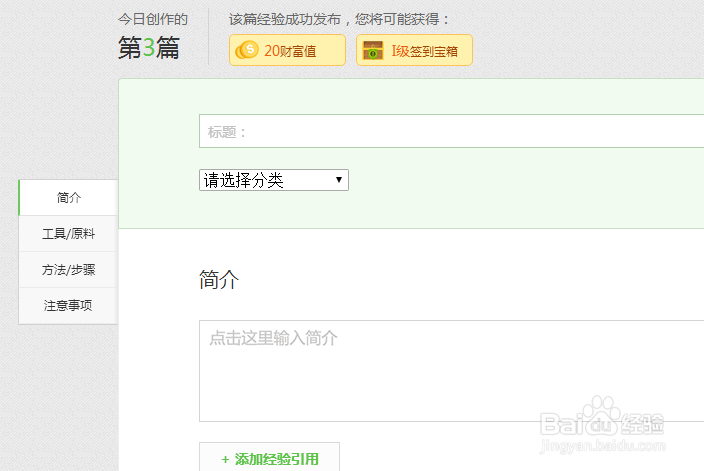Screen dimensions: 704x471
Task: Select the 简介 sidebar tab
Action: tap(68, 198)
